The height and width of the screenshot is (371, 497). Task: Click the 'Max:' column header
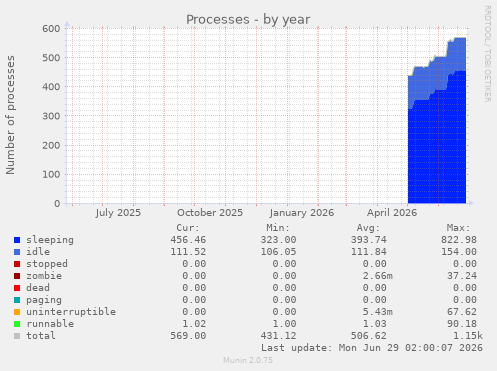pyautogui.click(x=459, y=228)
